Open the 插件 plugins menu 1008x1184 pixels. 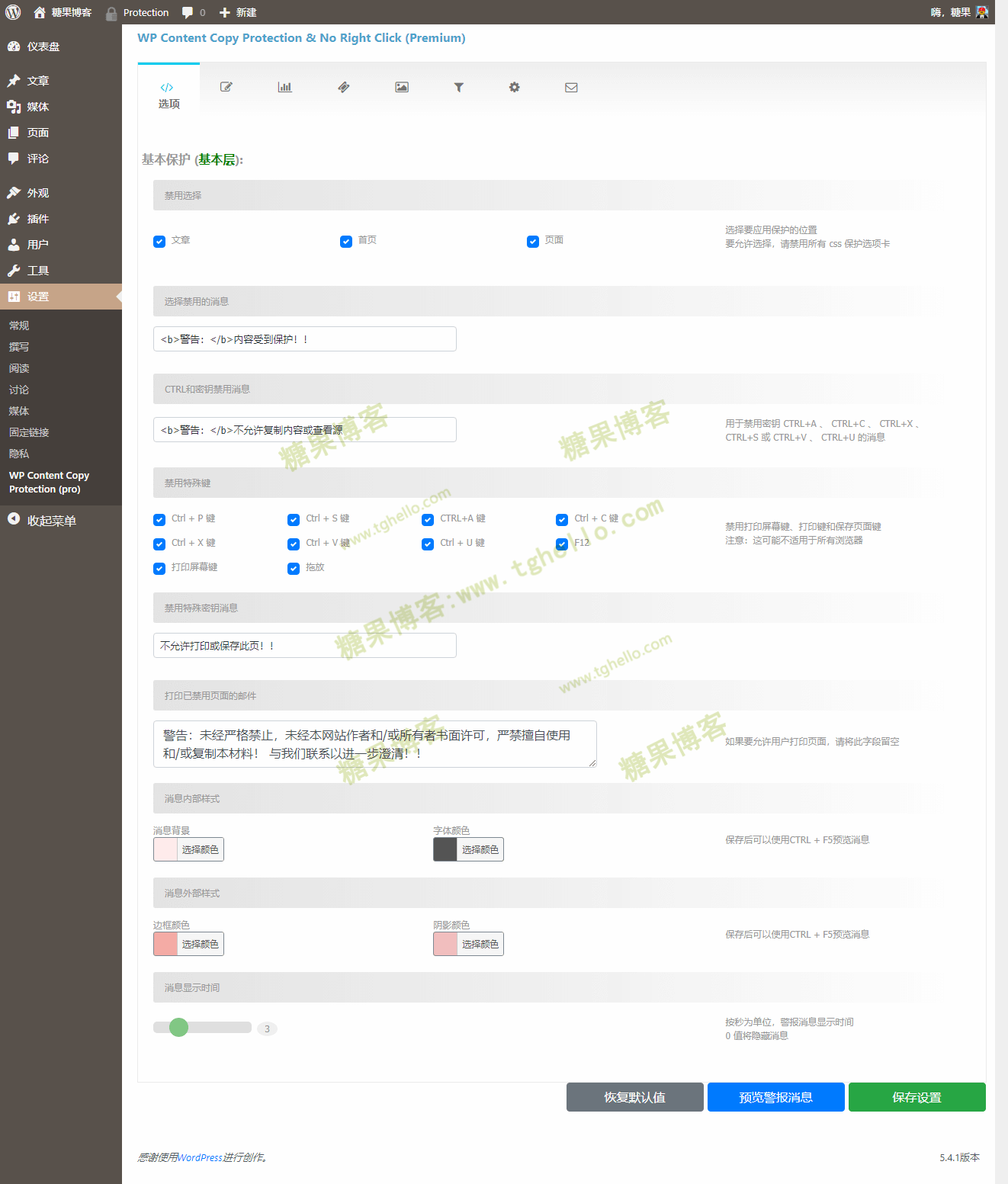61,219
